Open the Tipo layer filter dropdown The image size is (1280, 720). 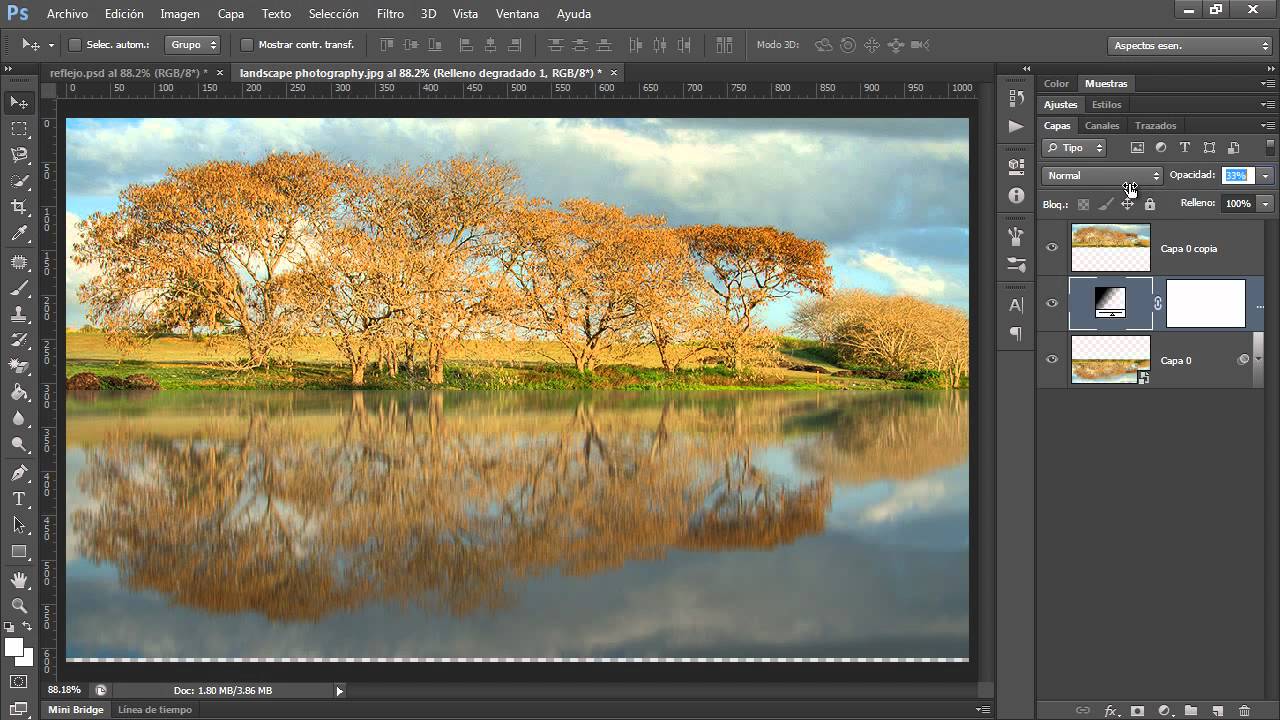1074,148
